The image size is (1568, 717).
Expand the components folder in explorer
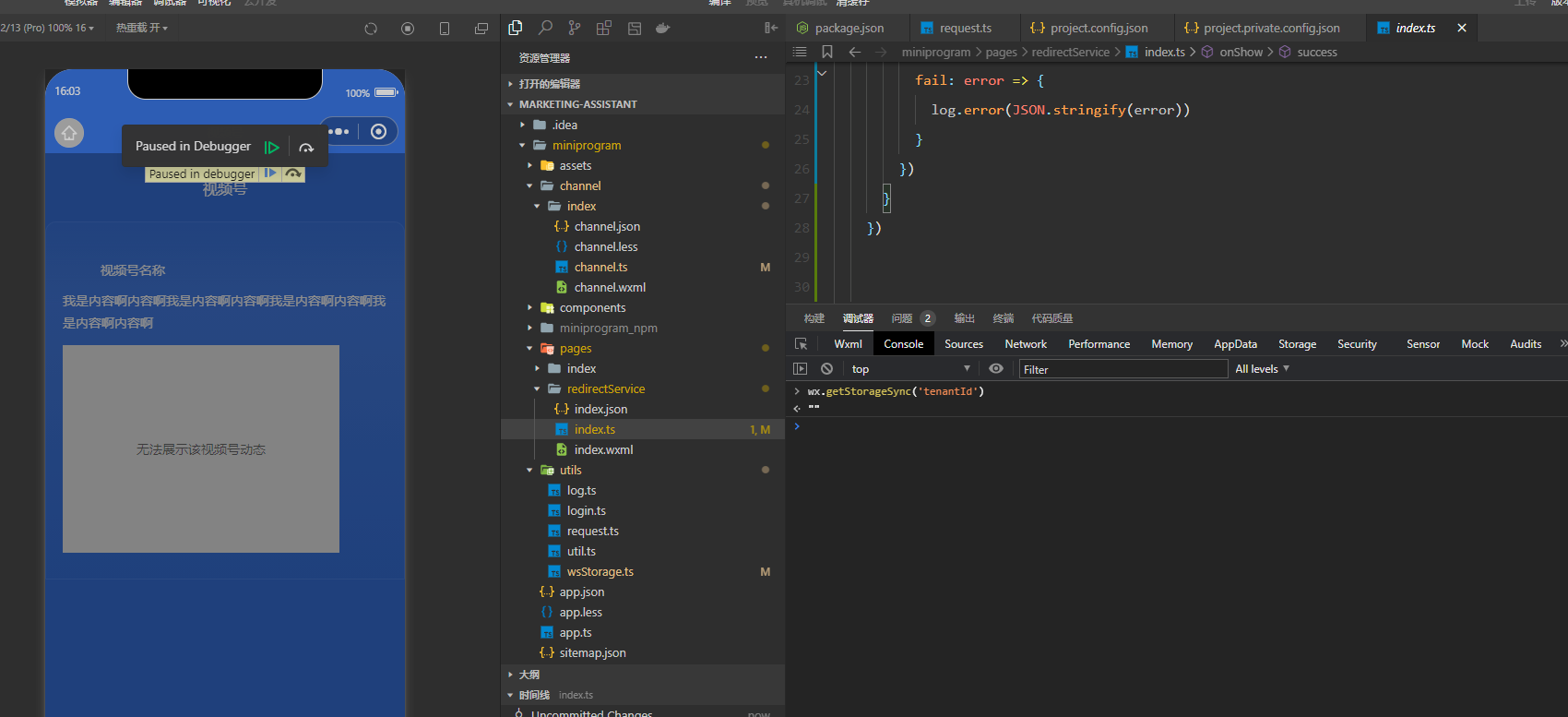point(592,308)
